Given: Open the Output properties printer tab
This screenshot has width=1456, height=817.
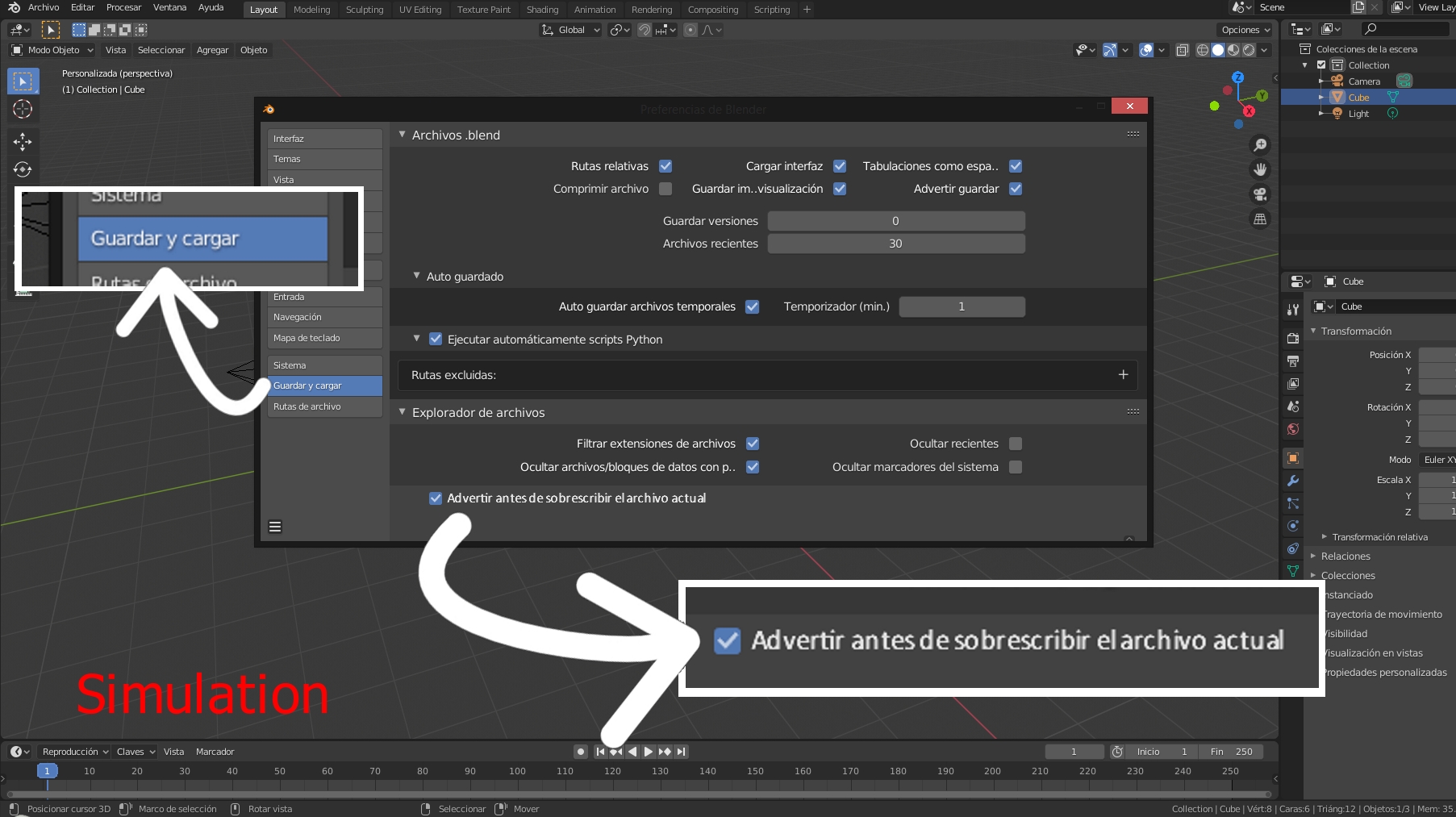Looking at the screenshot, I should point(1293,361).
